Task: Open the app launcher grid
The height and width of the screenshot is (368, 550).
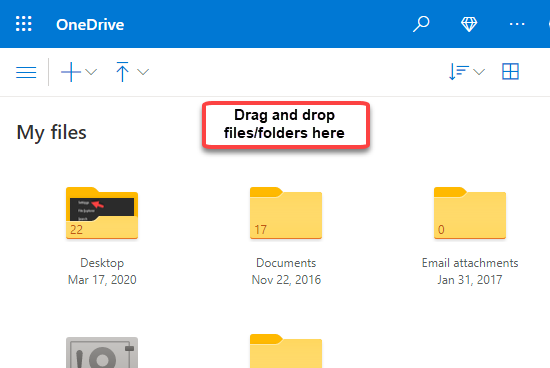Action: [24, 24]
